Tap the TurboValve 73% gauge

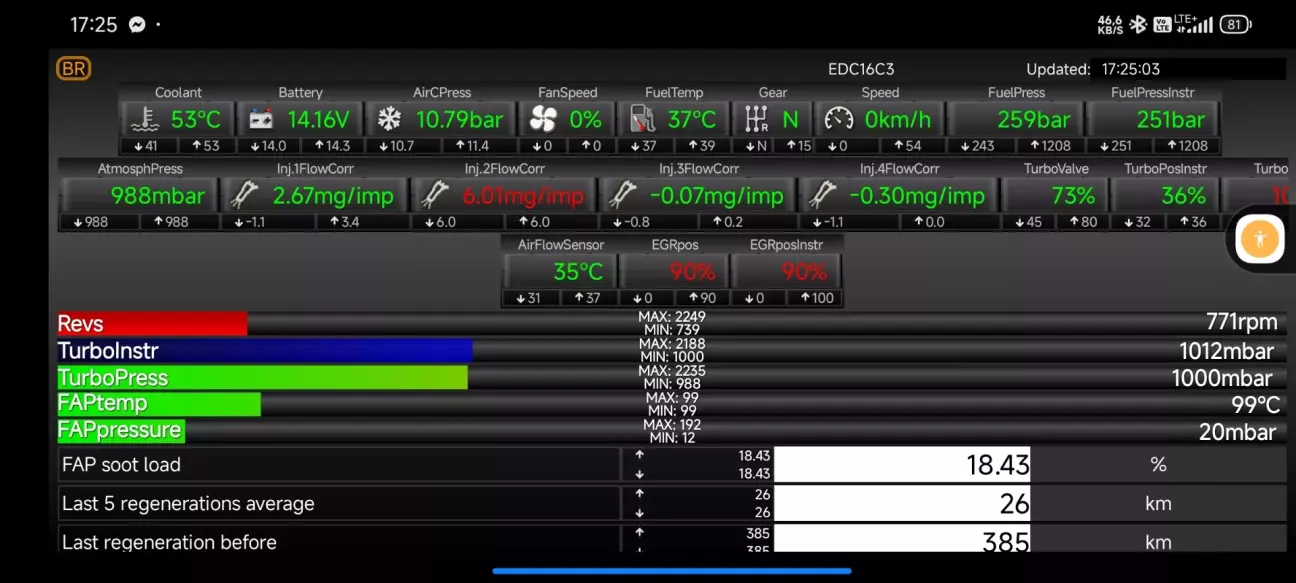coord(1056,195)
